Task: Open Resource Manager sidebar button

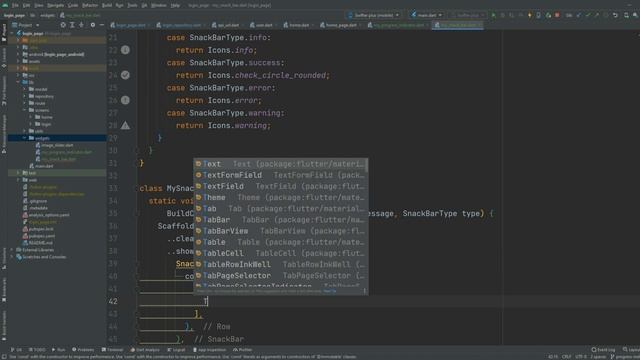Action: (x=4, y=134)
